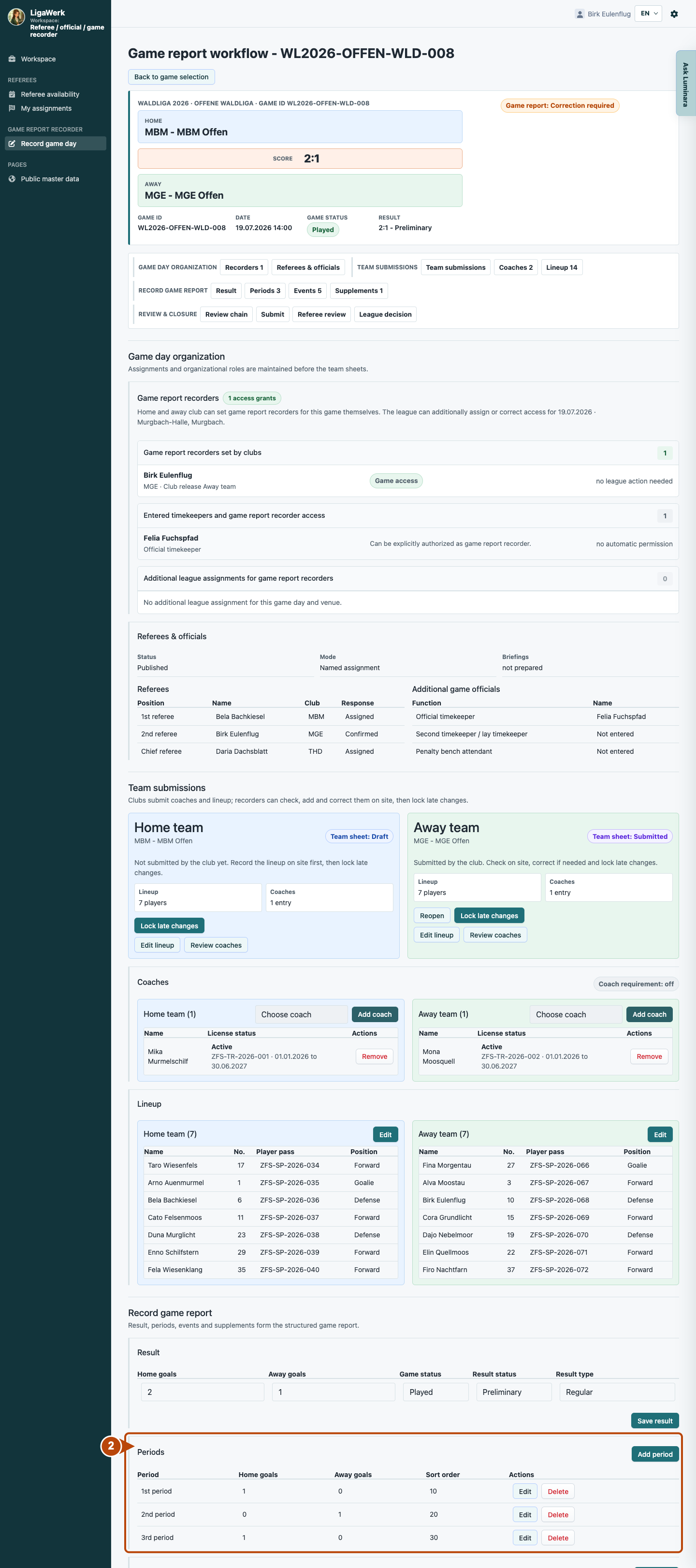Review coaches in Away team card

tap(495, 935)
